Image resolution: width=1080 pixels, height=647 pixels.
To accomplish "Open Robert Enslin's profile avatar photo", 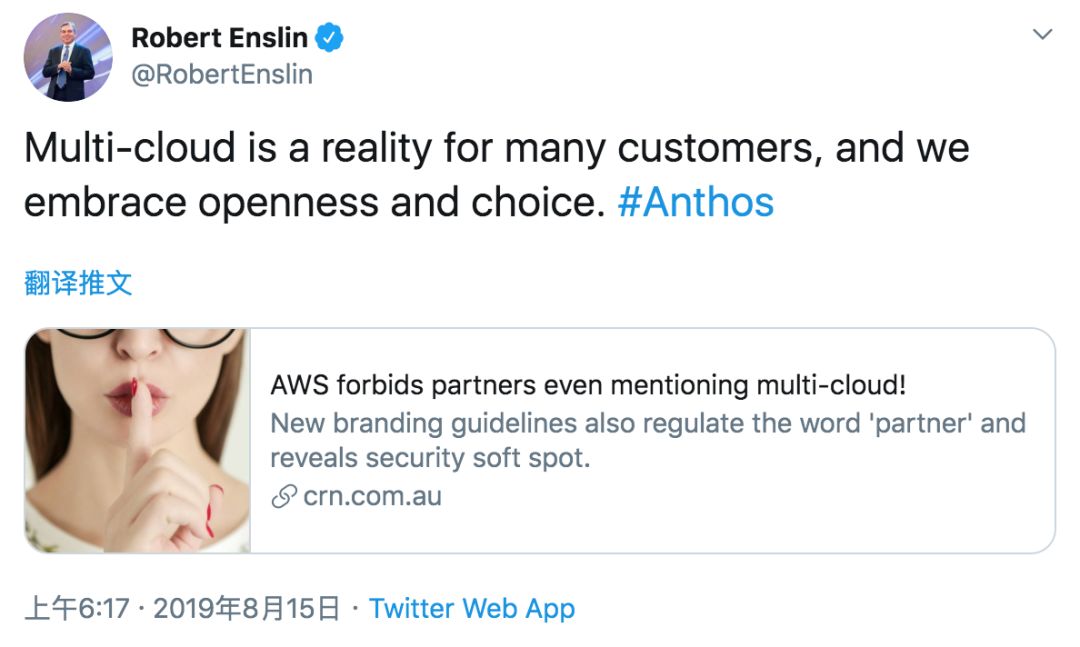I will pos(68,57).
